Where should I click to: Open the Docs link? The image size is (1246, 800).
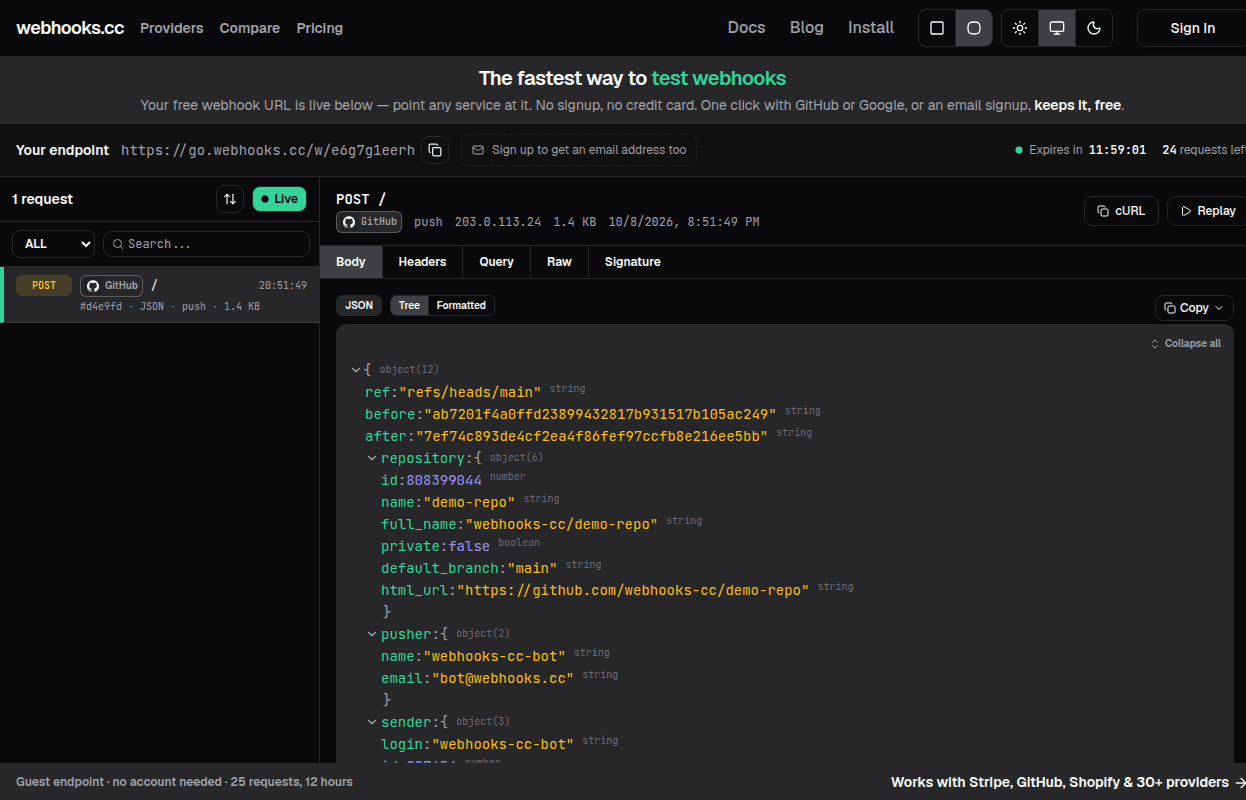pyautogui.click(x=746, y=28)
